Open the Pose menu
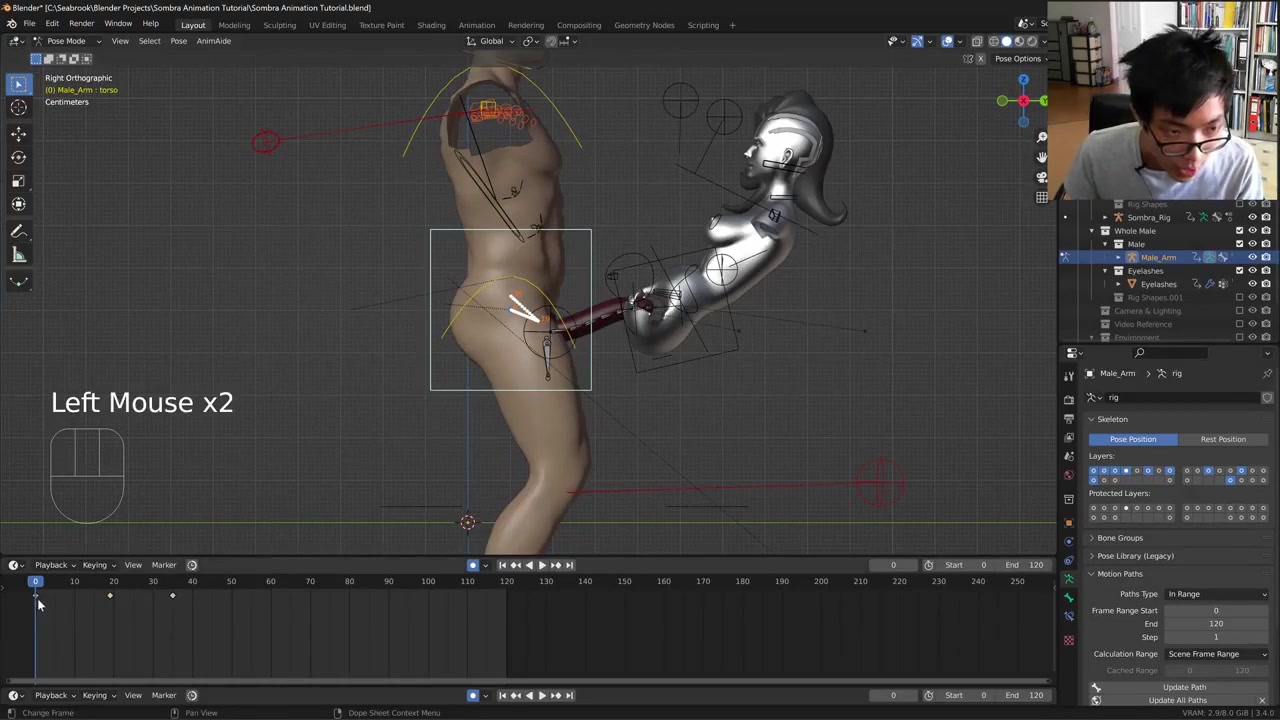This screenshot has height=720, width=1280. click(x=178, y=41)
